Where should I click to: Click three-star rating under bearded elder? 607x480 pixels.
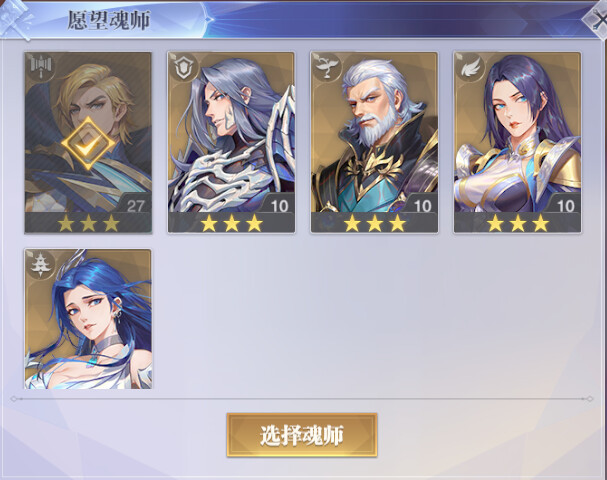375,223
